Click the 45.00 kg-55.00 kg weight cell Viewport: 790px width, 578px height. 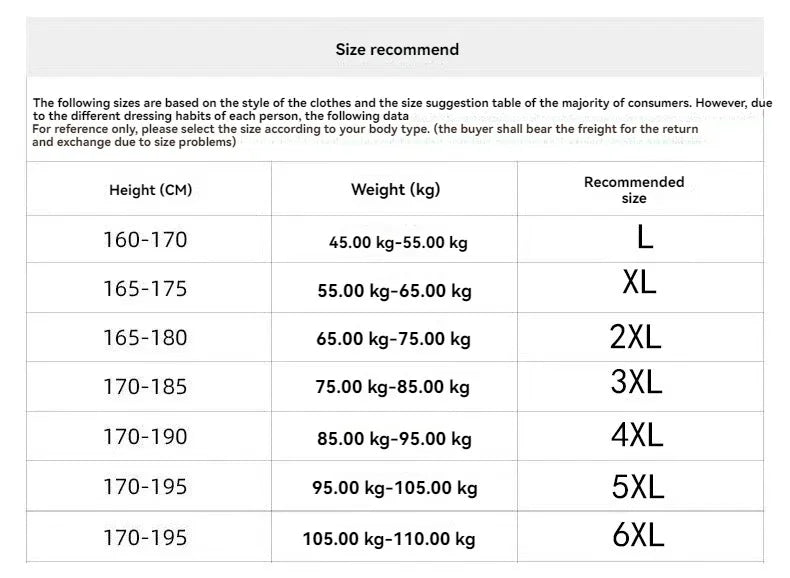398,242
